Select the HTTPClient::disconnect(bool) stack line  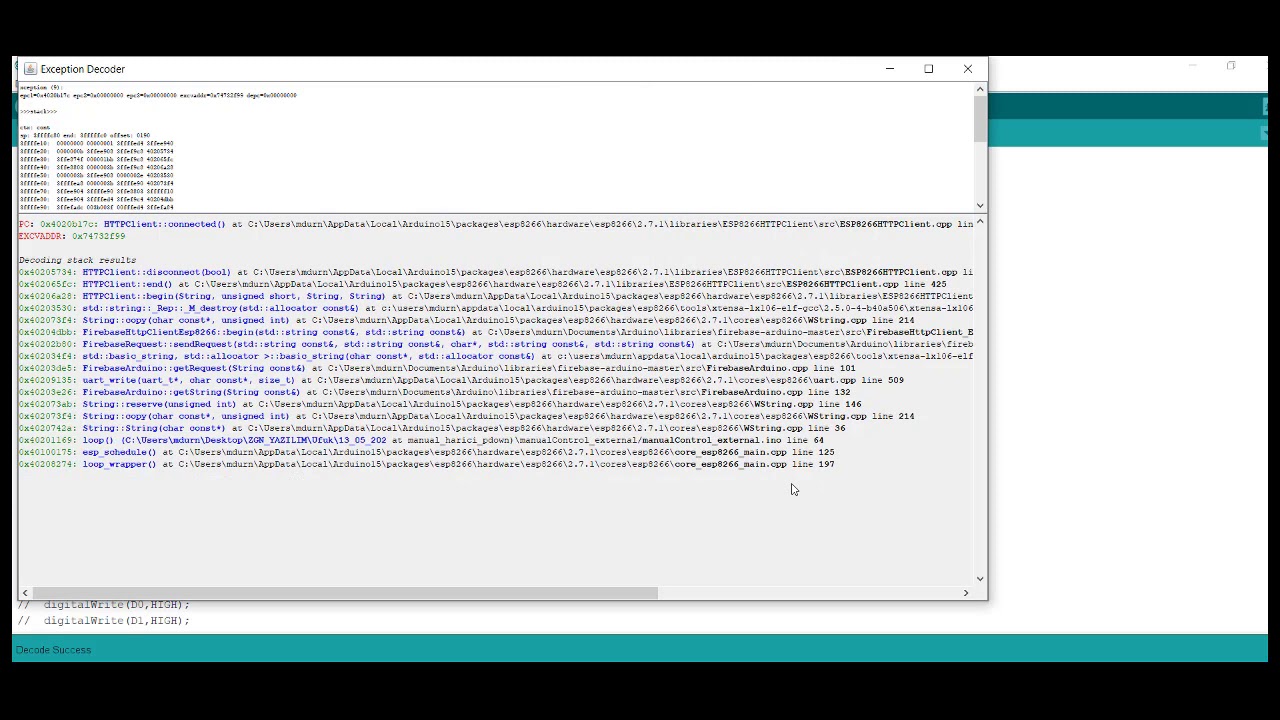tap(495, 272)
